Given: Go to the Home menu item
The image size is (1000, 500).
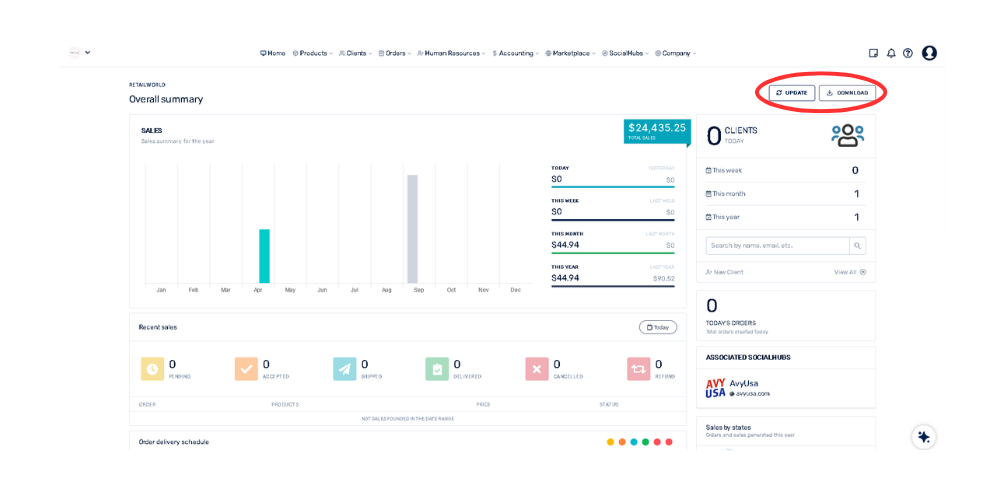Looking at the screenshot, I should point(272,53).
